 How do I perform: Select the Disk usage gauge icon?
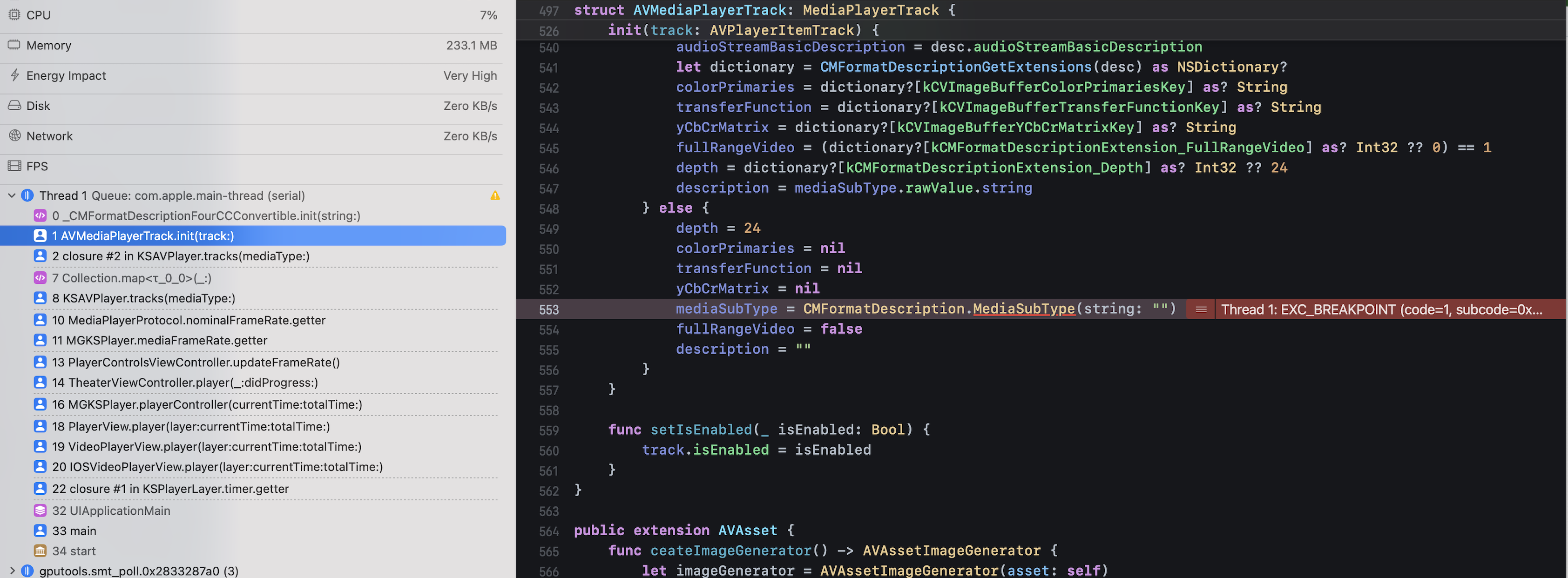coord(14,105)
